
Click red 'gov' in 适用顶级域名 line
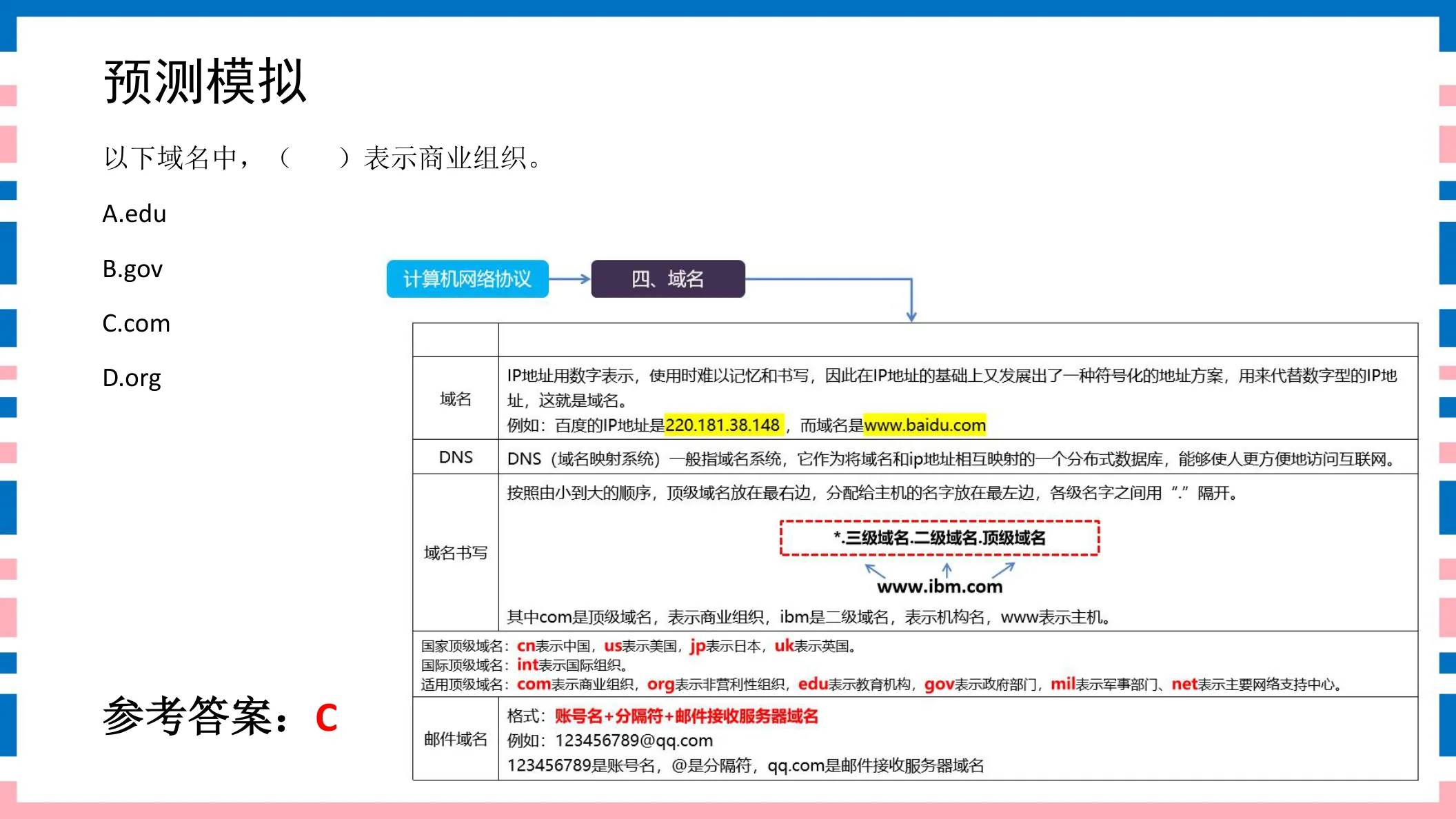(939, 684)
